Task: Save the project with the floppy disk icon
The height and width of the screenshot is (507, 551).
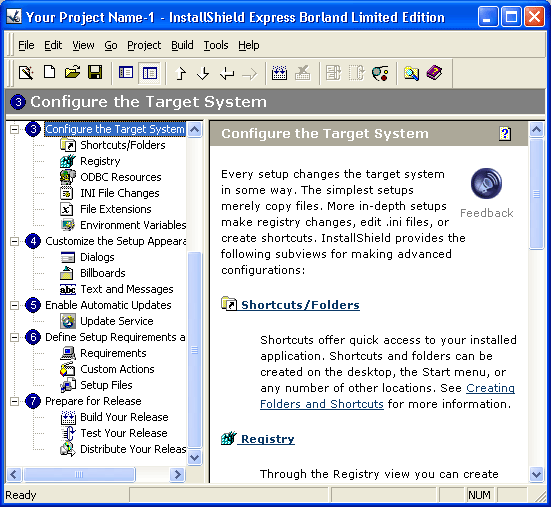Action: pos(95,72)
